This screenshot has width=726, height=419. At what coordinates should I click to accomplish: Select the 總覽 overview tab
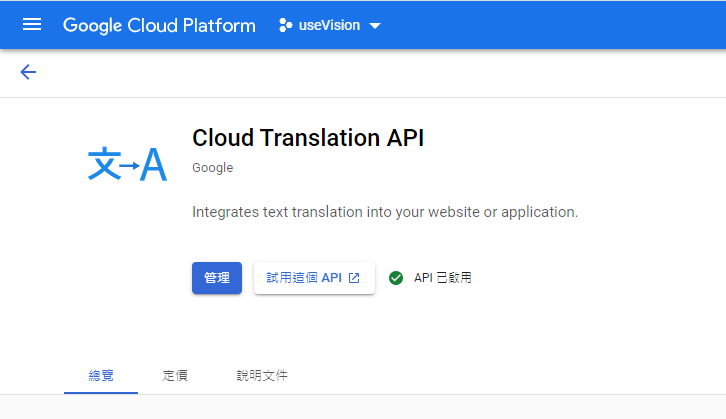pyautogui.click(x=101, y=375)
